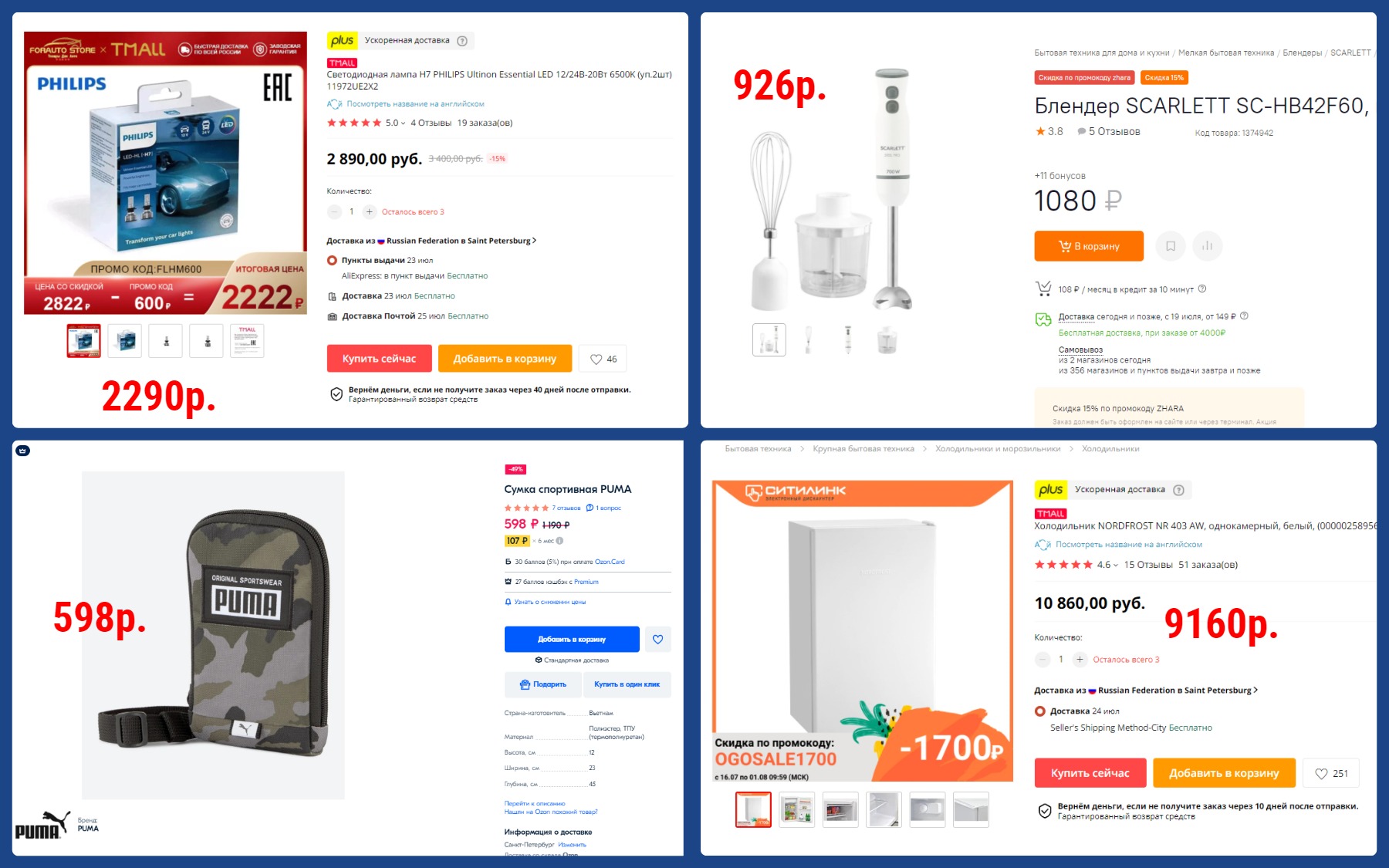This screenshot has height=868, width=1389.
Task: Select the Пункты выдачи radio option
Action: 332,261
